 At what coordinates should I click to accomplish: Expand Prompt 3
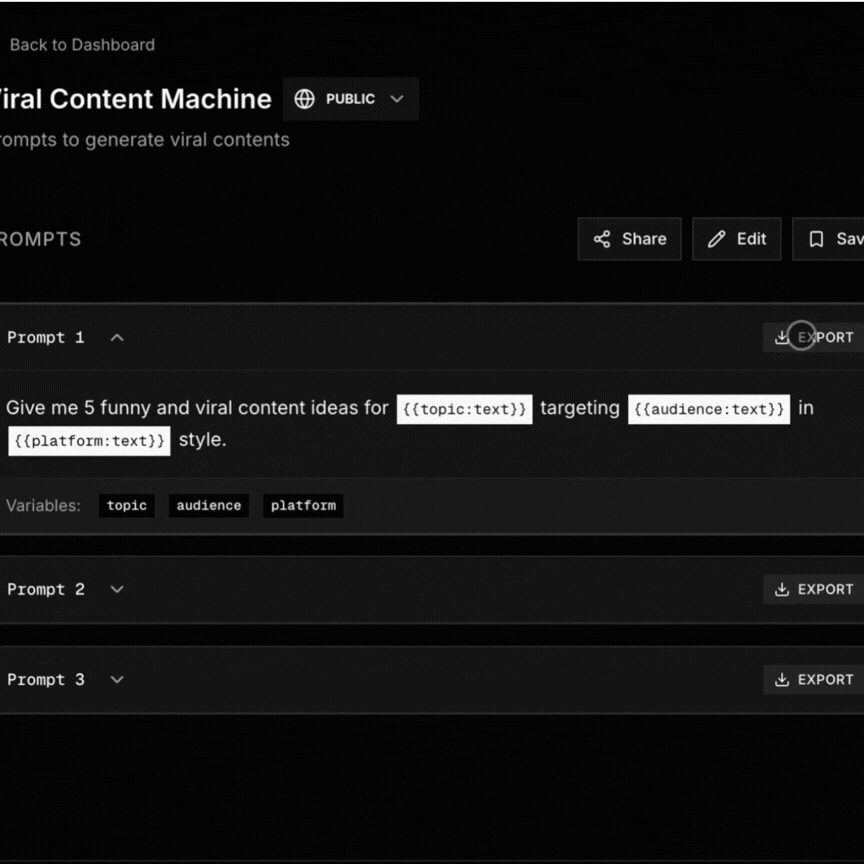point(116,680)
